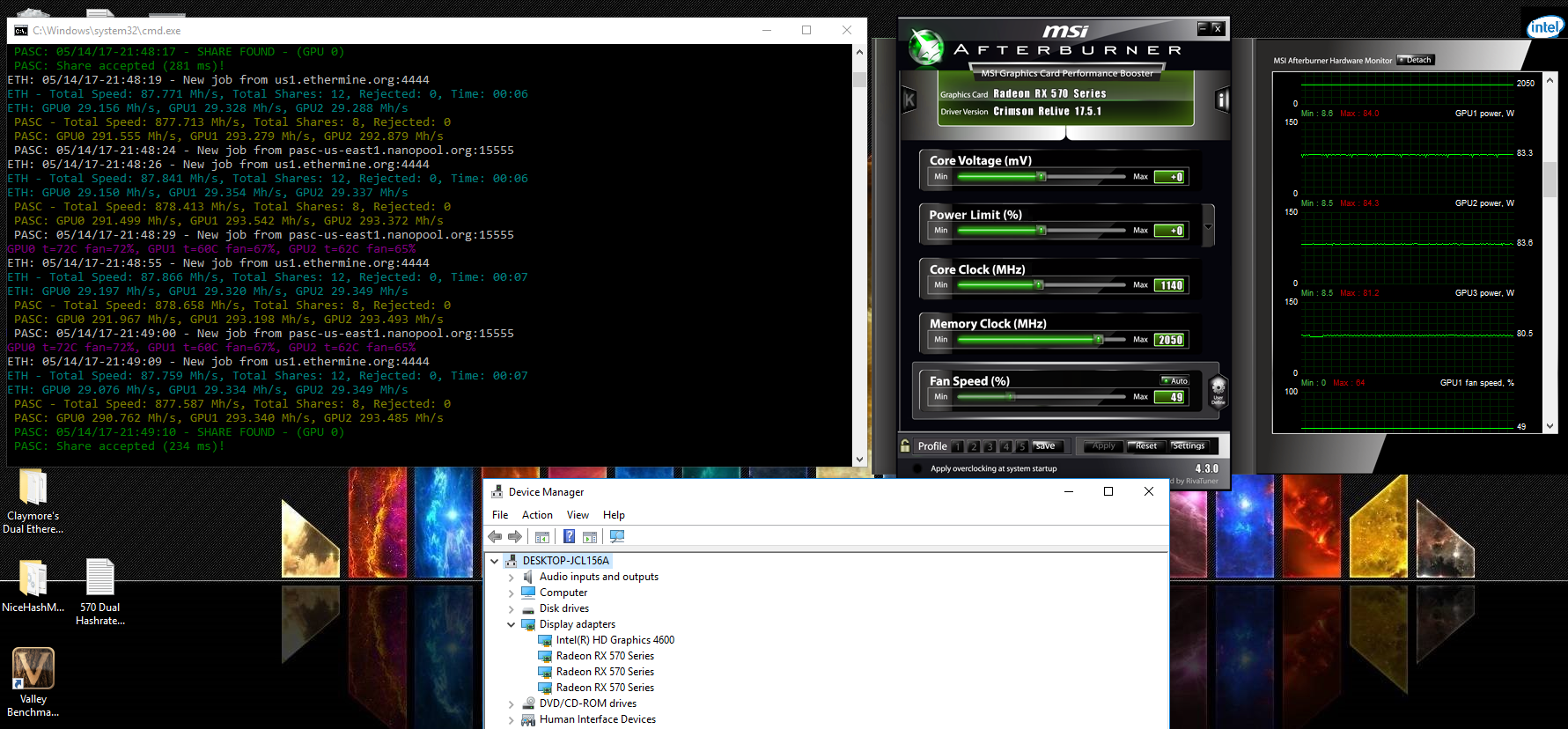Viewport: 1568px width, 729px height.
Task: Open Device Manager View menu
Action: (578, 515)
